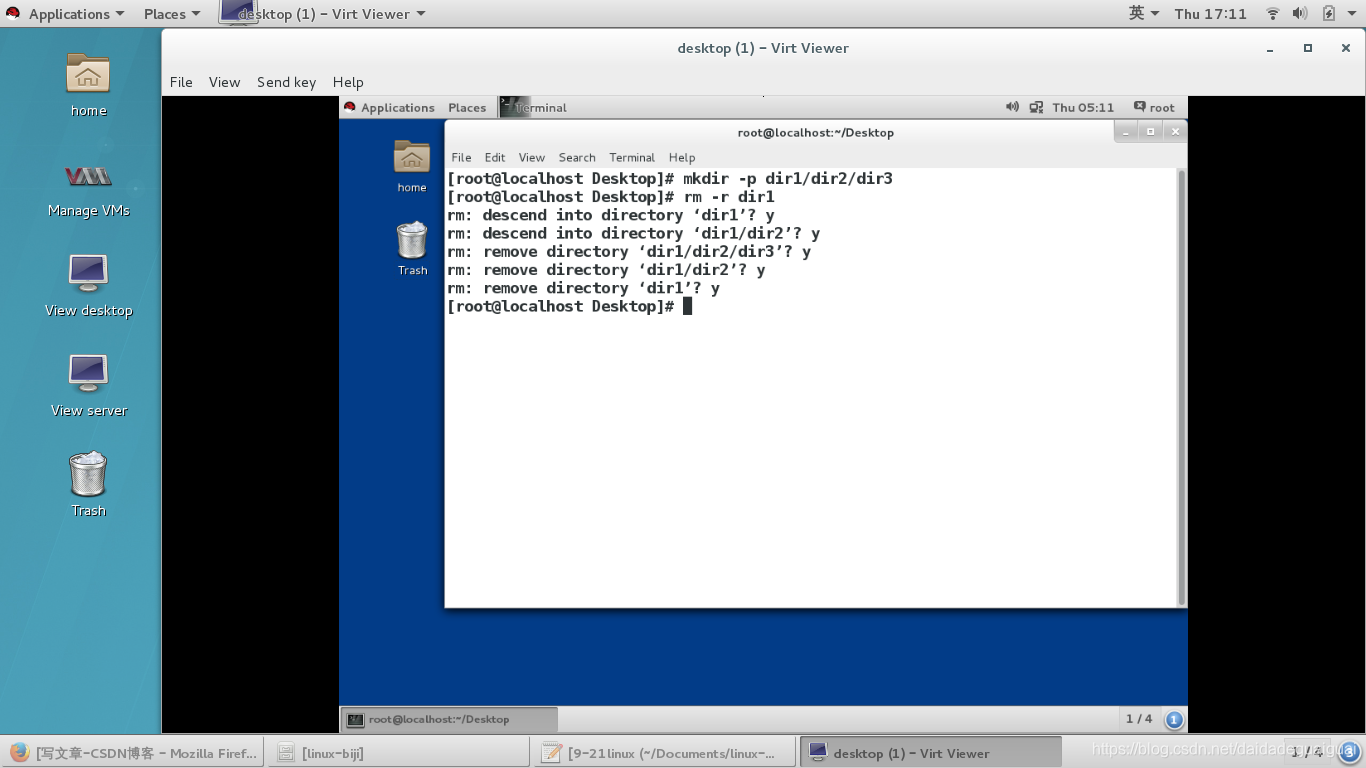The width and height of the screenshot is (1366, 768).
Task: Open Virt Viewer File menu
Action: coord(181,82)
